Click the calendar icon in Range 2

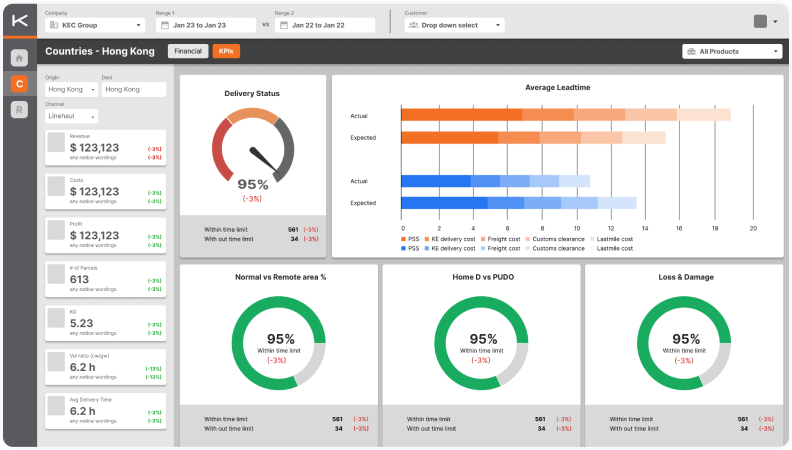click(x=284, y=24)
